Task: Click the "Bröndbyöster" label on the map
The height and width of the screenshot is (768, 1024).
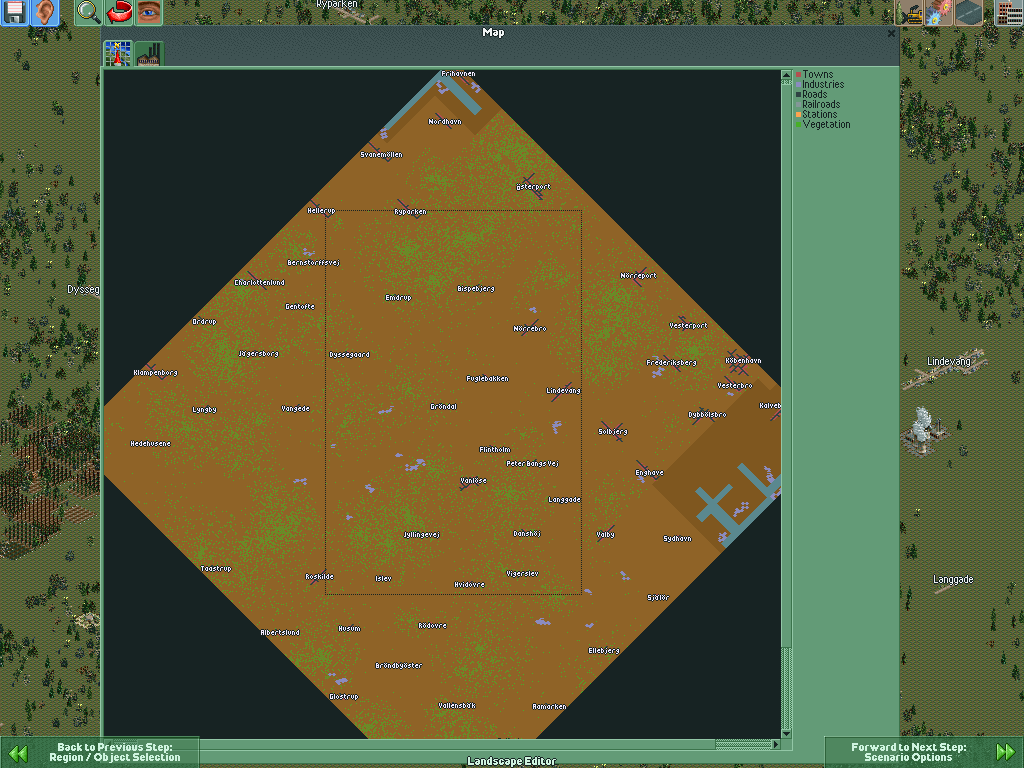Action: 398,666
